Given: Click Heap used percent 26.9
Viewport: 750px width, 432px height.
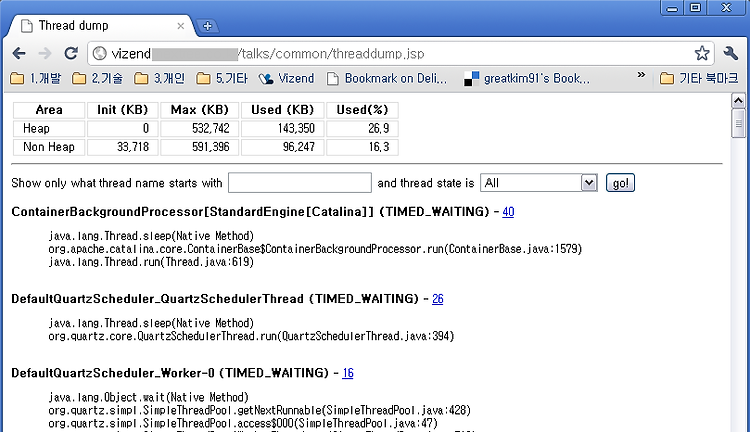Looking at the screenshot, I should point(379,128).
